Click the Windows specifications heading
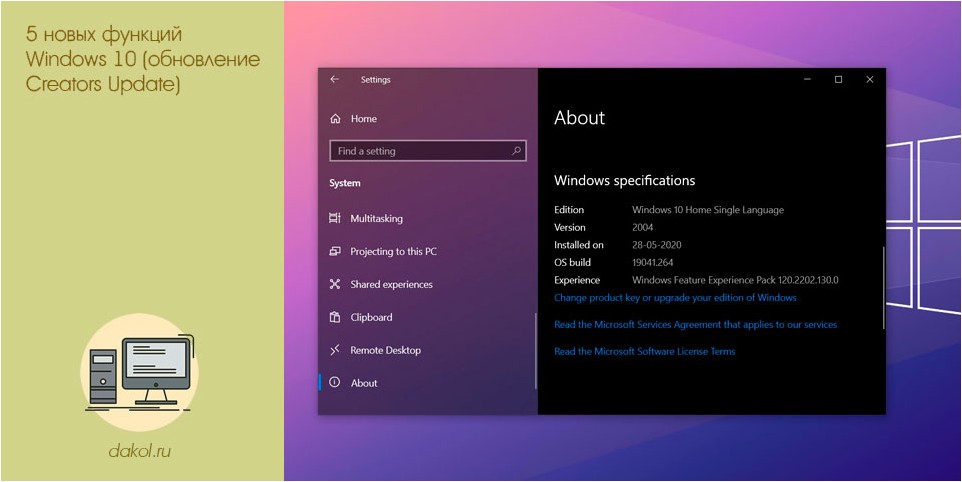The image size is (962, 482). click(625, 180)
